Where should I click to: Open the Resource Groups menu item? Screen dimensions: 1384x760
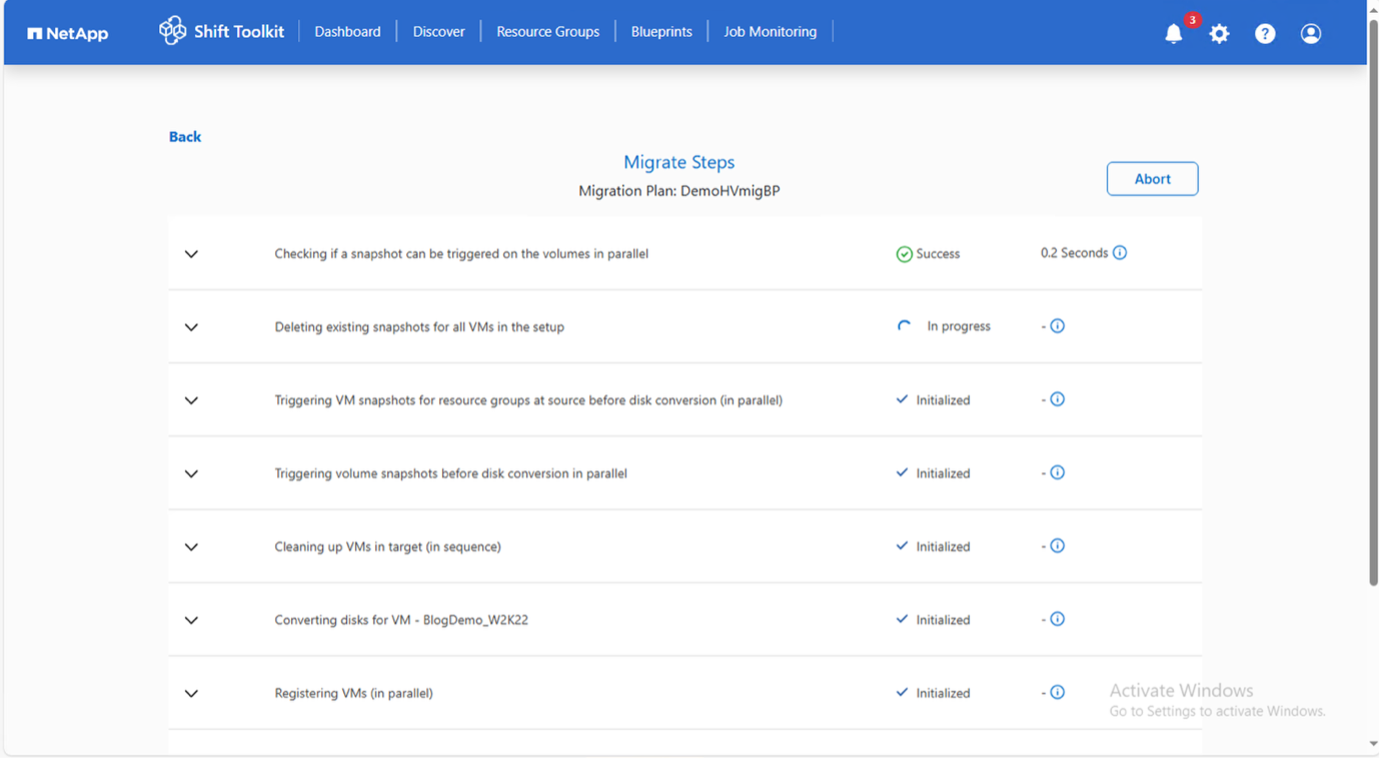pyautogui.click(x=548, y=32)
